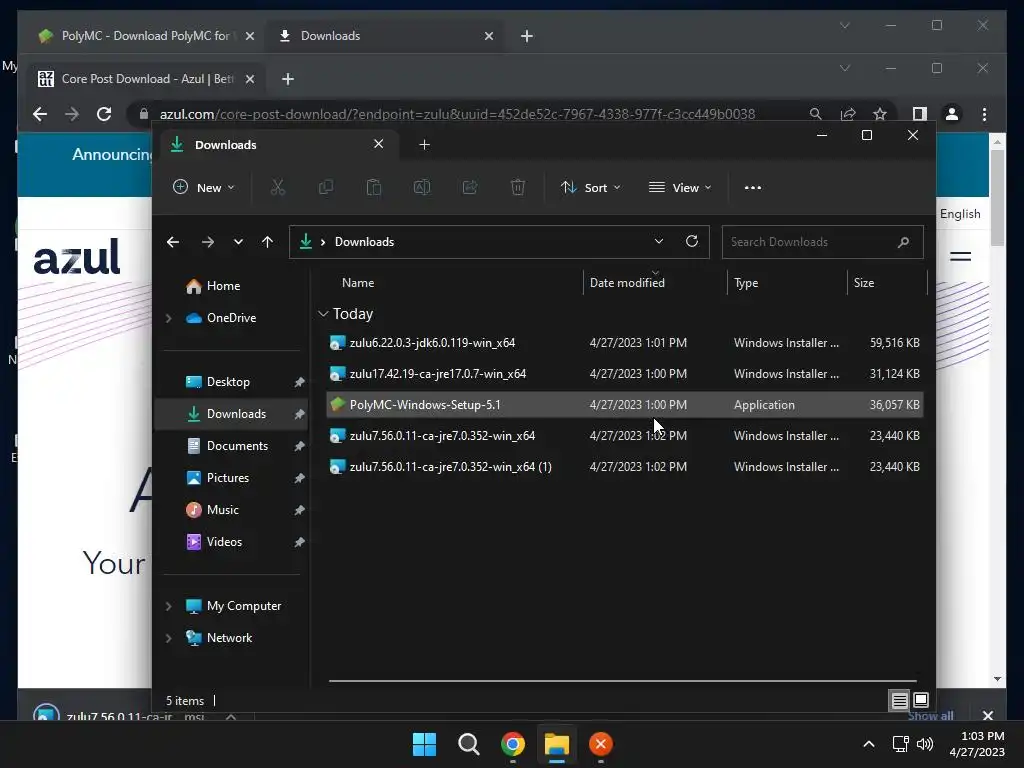Open taskbar Search
This screenshot has height=768, width=1024.
[x=469, y=744]
